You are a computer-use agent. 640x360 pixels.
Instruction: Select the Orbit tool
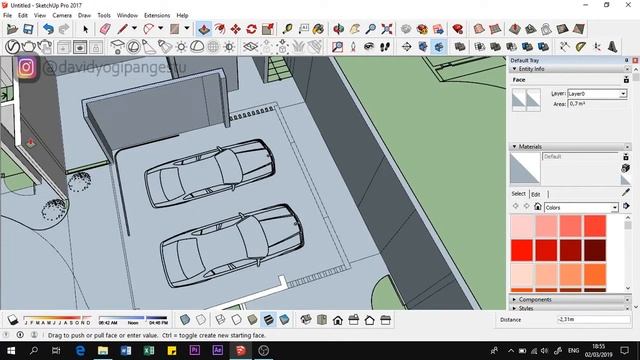[x=338, y=29]
